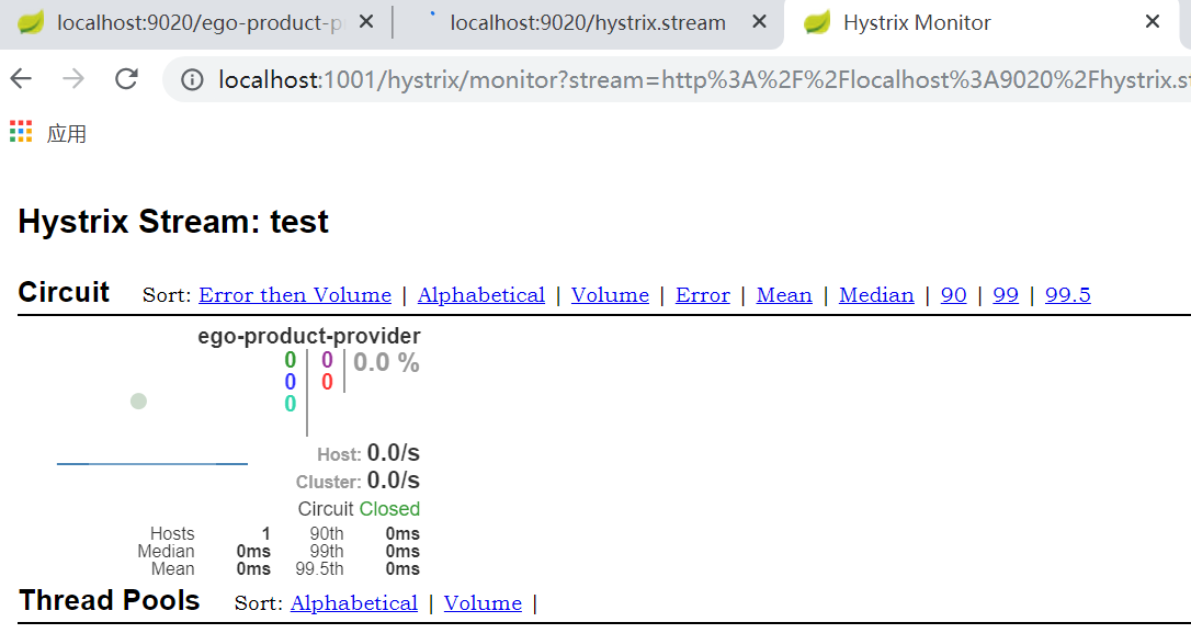Click the Hystrix Monitor tab leaf icon

click(817, 22)
